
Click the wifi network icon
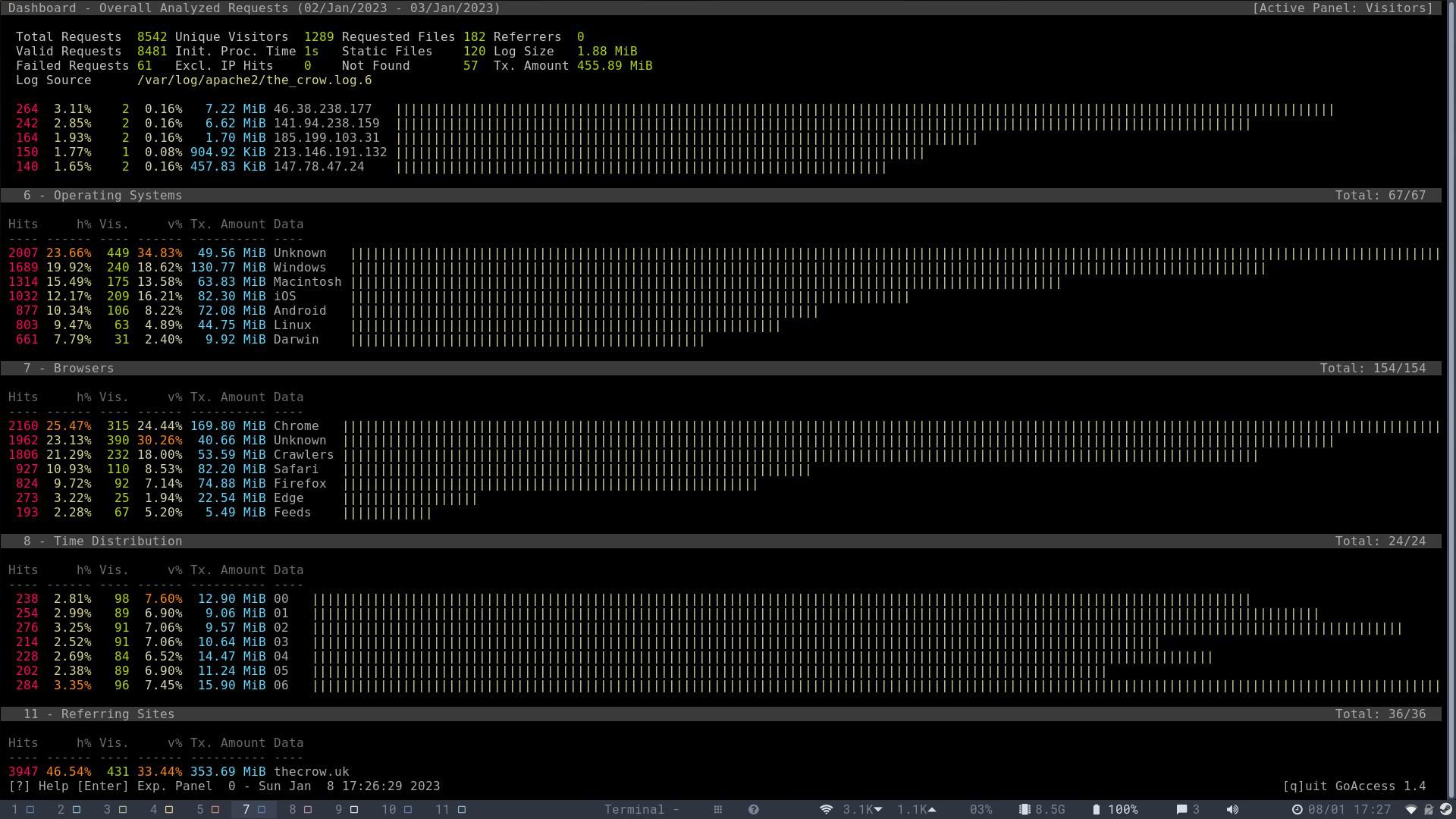826,810
